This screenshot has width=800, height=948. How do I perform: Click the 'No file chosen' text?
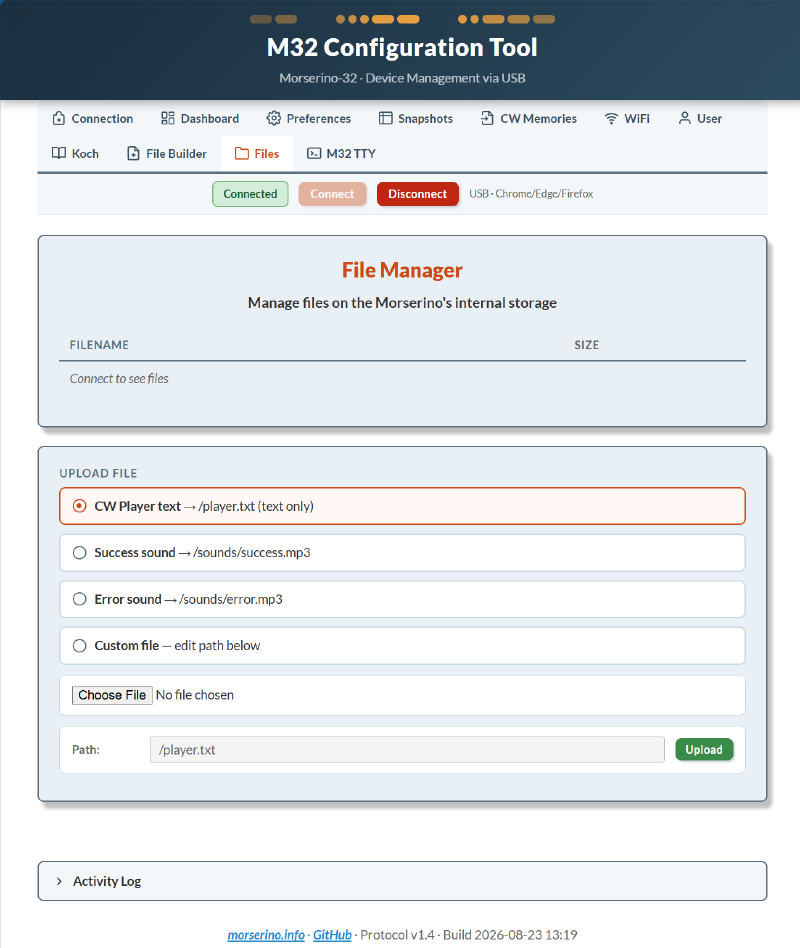[195, 695]
